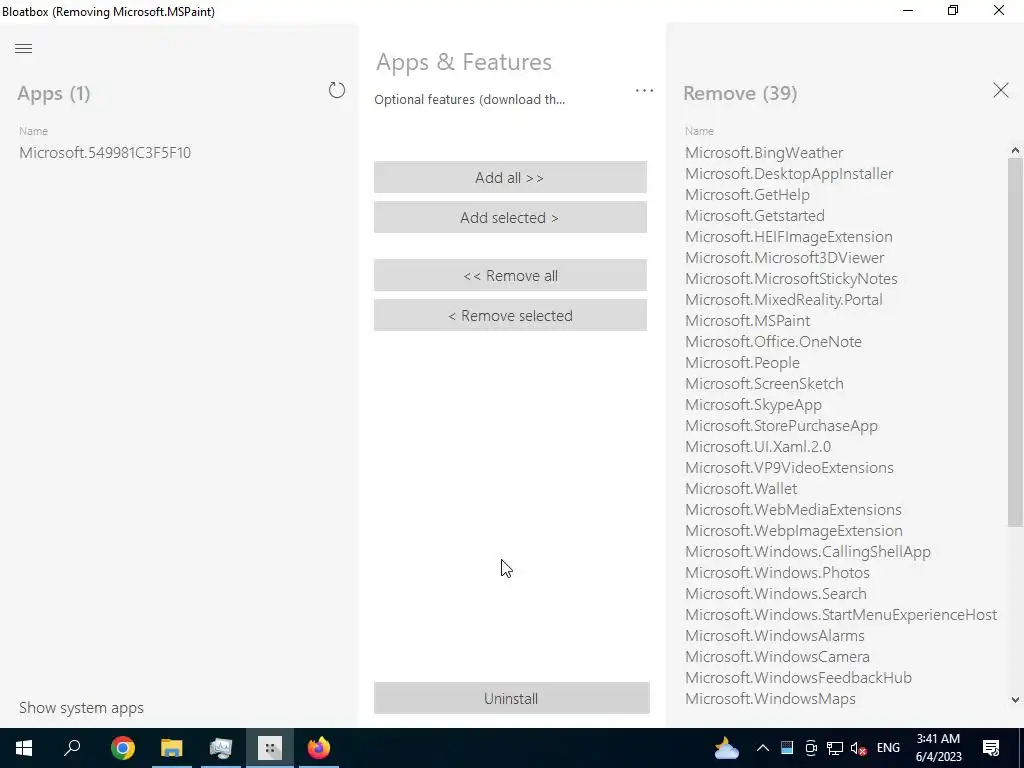Open the three-dots more options menu
The image size is (1024, 768).
pos(644,91)
